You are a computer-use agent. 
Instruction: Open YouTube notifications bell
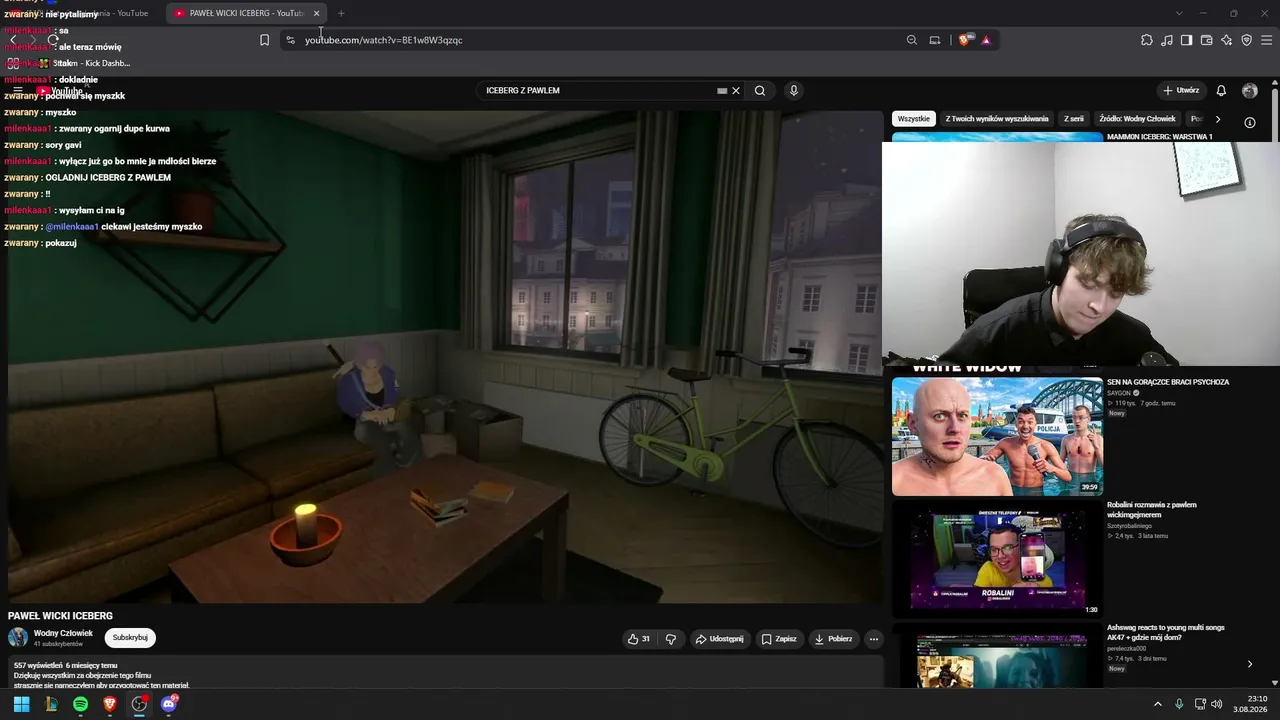1221,90
